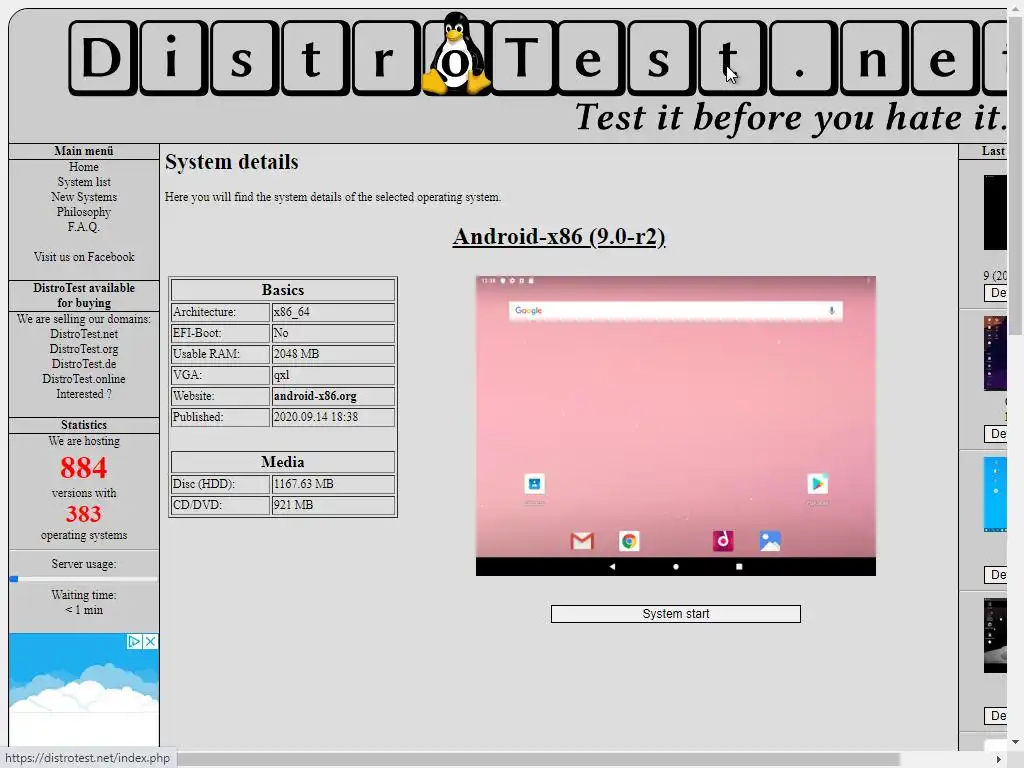Open Philosophy menu item
This screenshot has height=768, width=1024.
(x=84, y=212)
